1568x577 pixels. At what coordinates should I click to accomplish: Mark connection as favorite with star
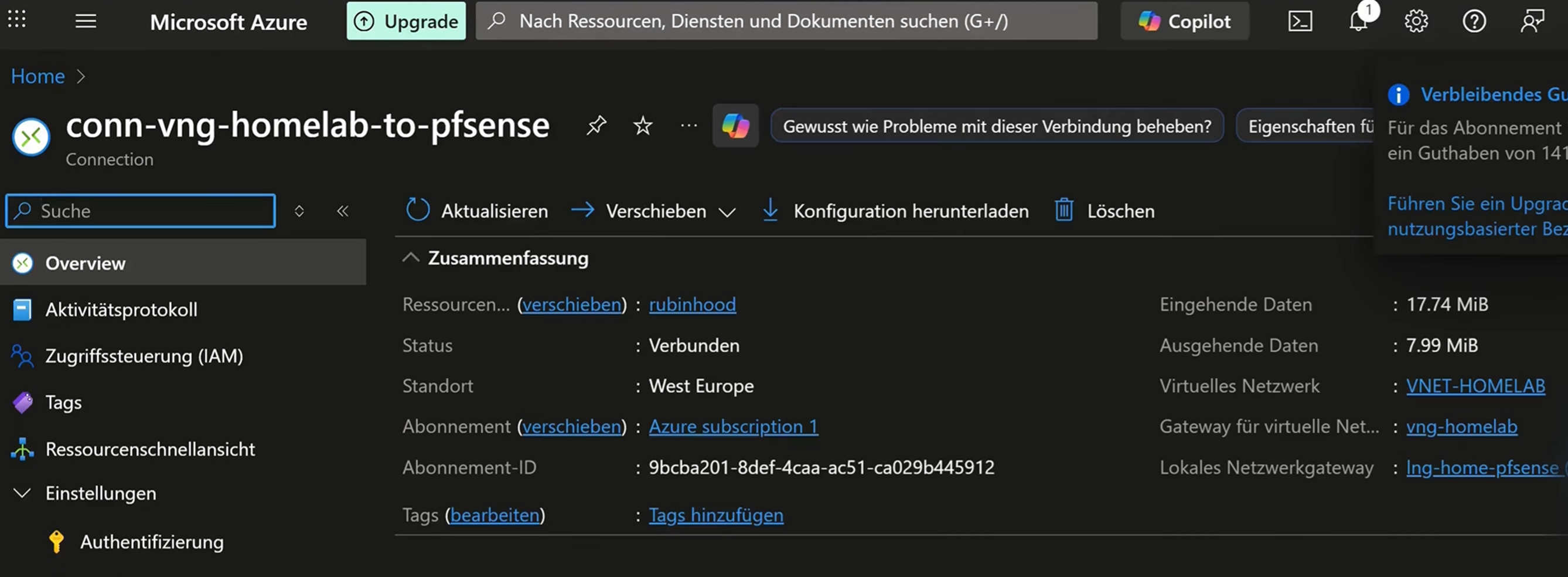[642, 125]
